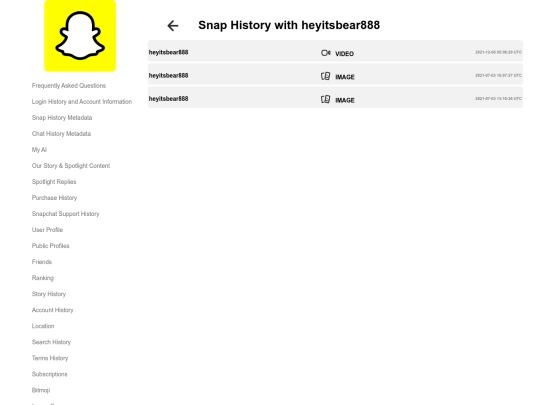Open Chat History Metadata page
This screenshot has width=540, height=405.
[x=61, y=134]
